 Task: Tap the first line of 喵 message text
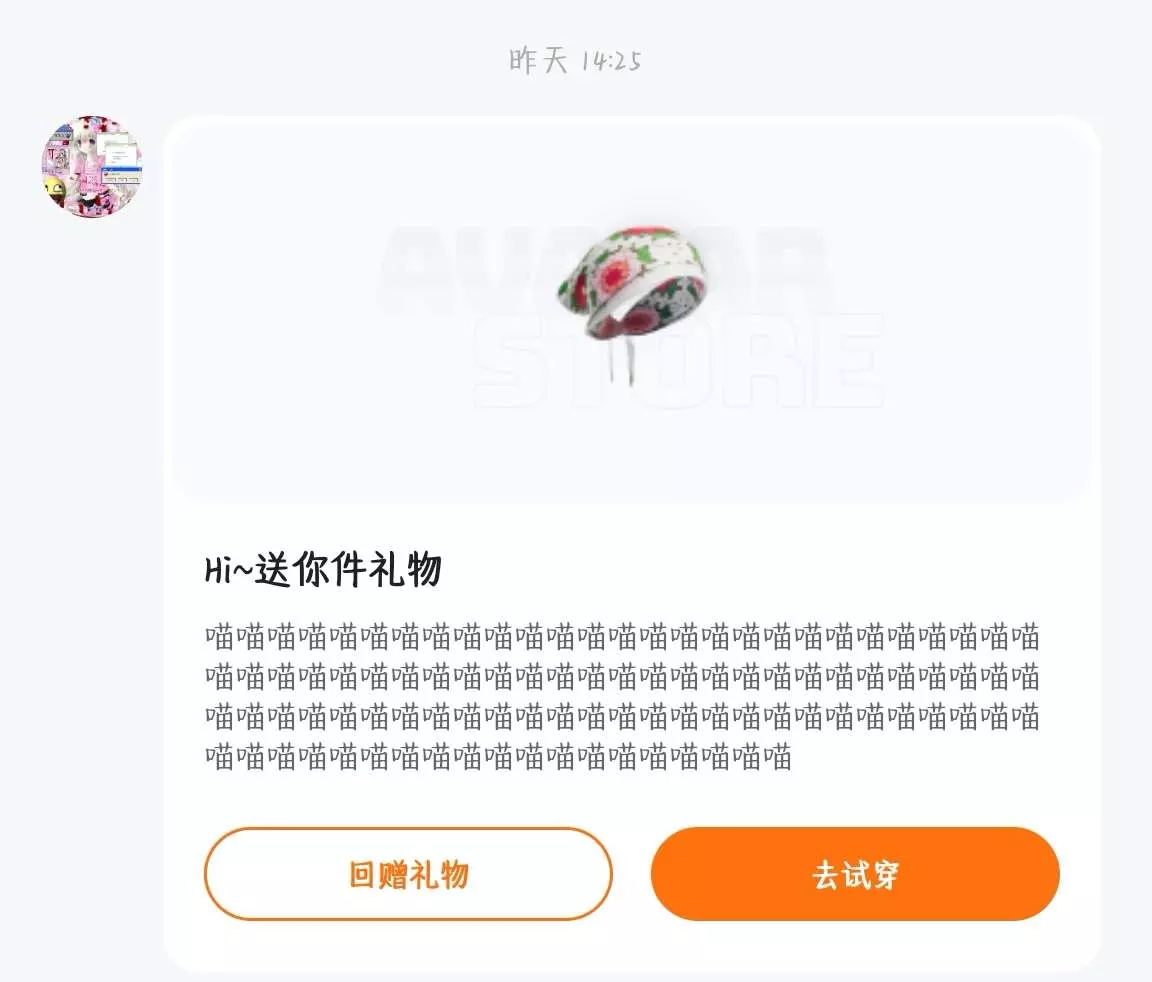click(x=622, y=637)
